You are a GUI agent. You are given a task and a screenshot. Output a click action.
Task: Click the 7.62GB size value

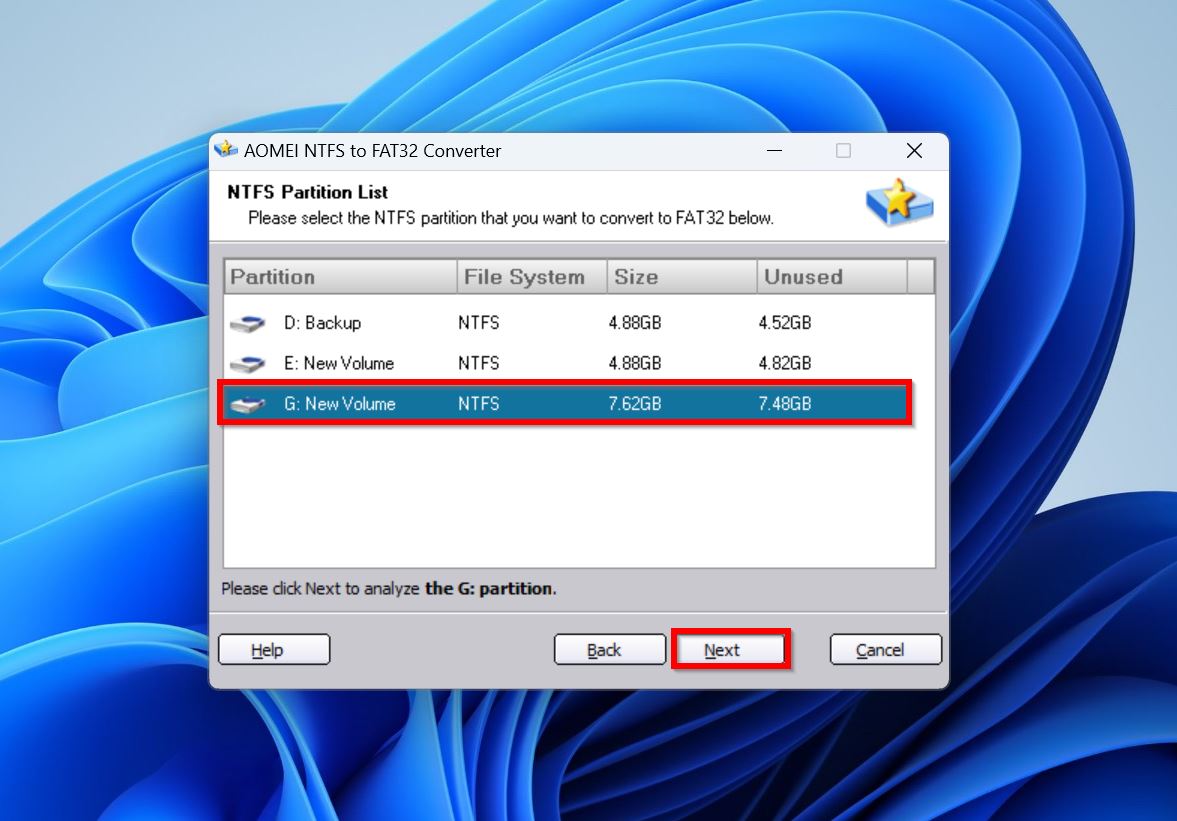[x=634, y=404]
